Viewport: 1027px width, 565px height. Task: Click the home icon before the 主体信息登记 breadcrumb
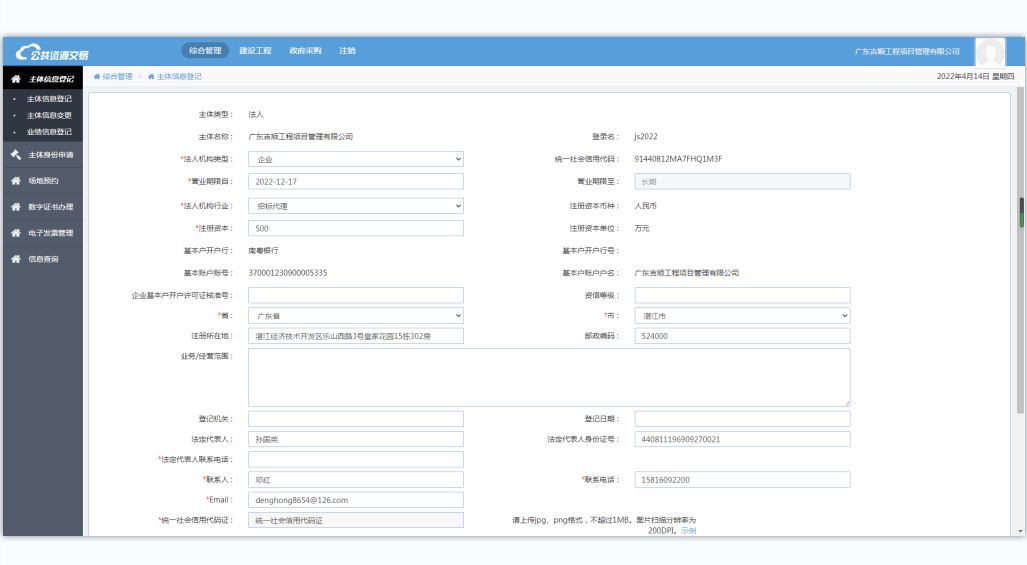(151, 77)
